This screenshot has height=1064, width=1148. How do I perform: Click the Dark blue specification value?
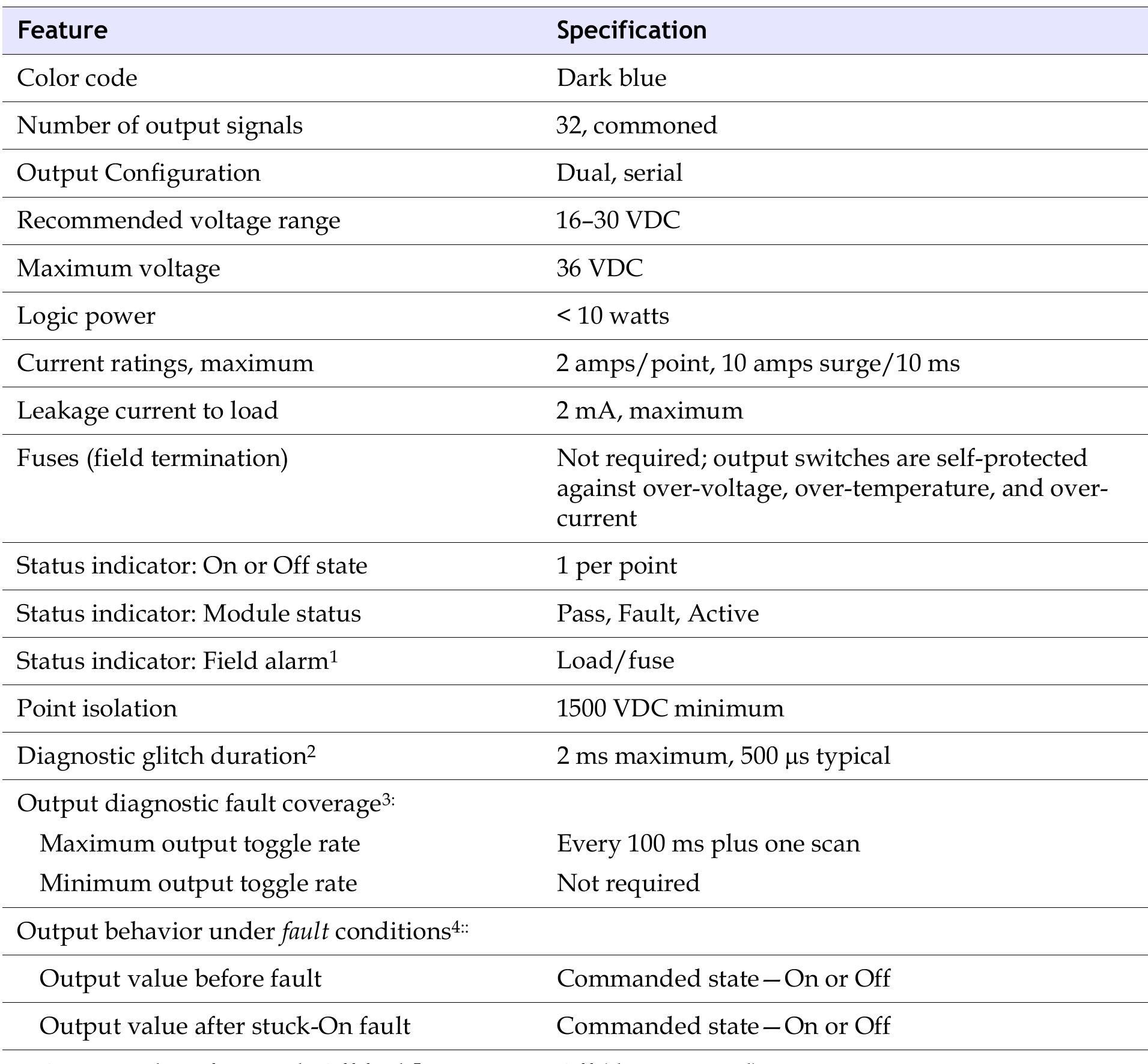tap(611, 78)
